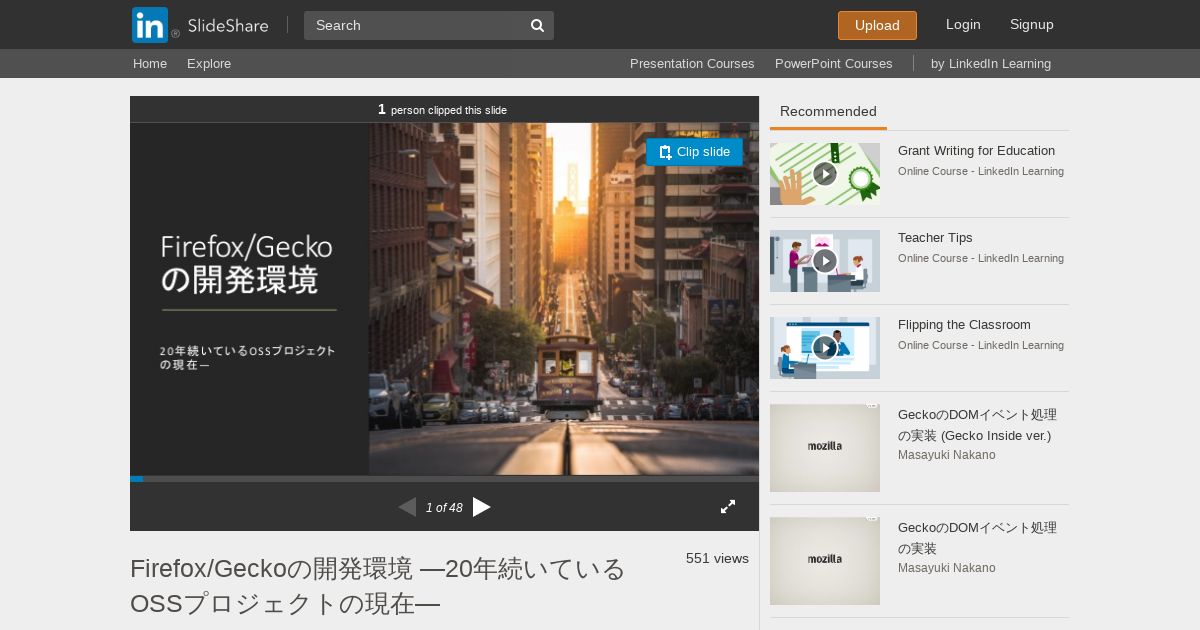This screenshot has width=1200, height=630.
Task: Open fullscreen slide view
Action: pyautogui.click(x=728, y=507)
